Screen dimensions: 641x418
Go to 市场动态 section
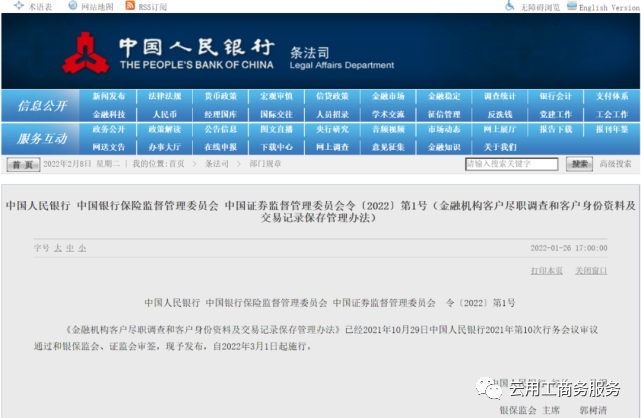444,130
